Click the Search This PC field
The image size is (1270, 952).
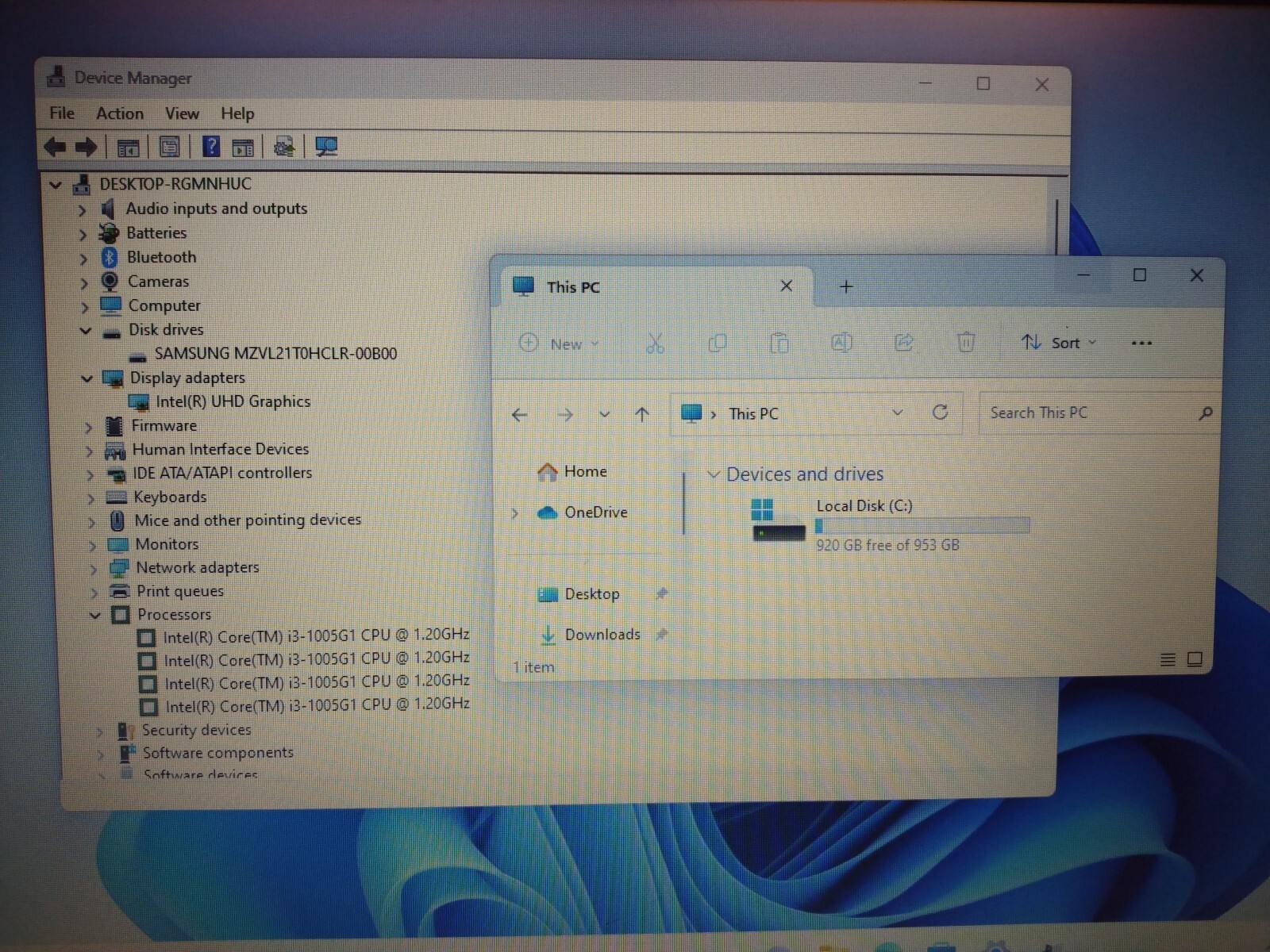pos(1099,413)
